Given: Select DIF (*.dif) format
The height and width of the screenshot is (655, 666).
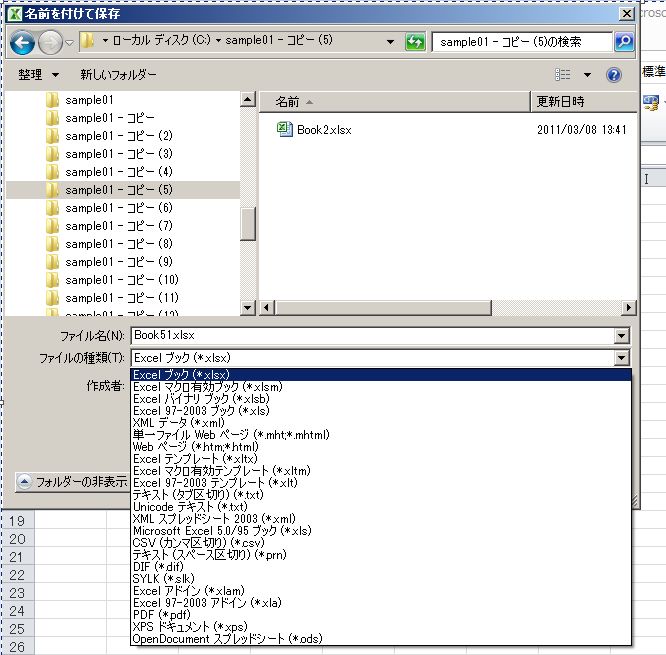Looking at the screenshot, I should coord(381,567).
